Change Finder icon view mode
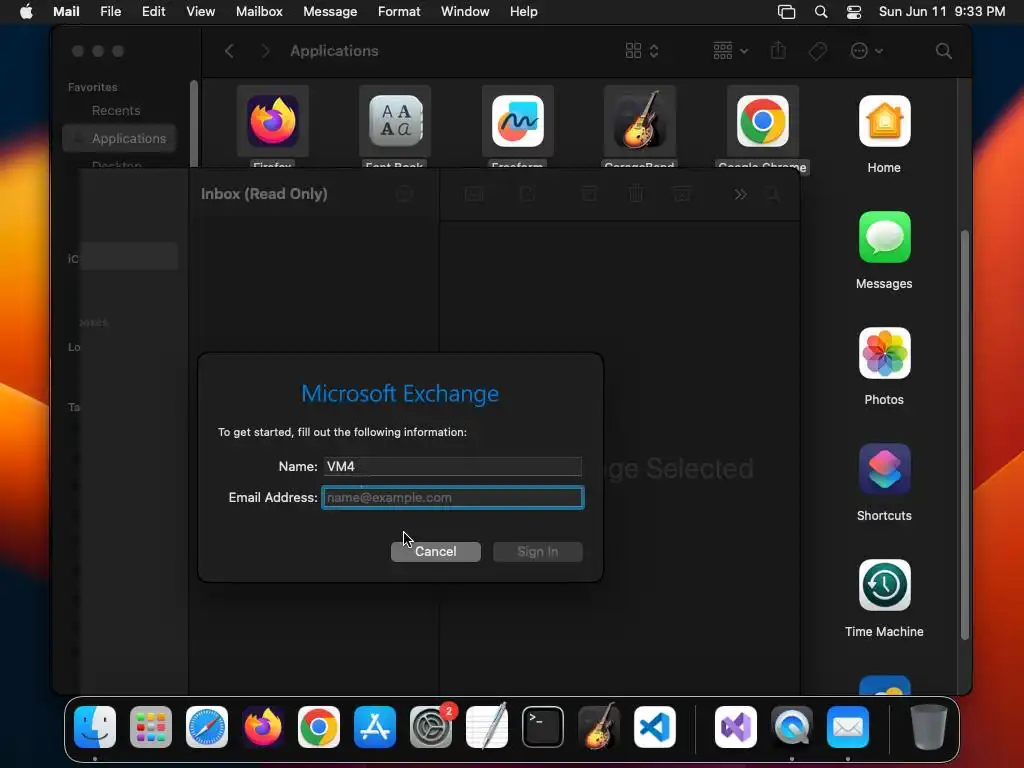The width and height of the screenshot is (1024, 768). pyautogui.click(x=642, y=51)
